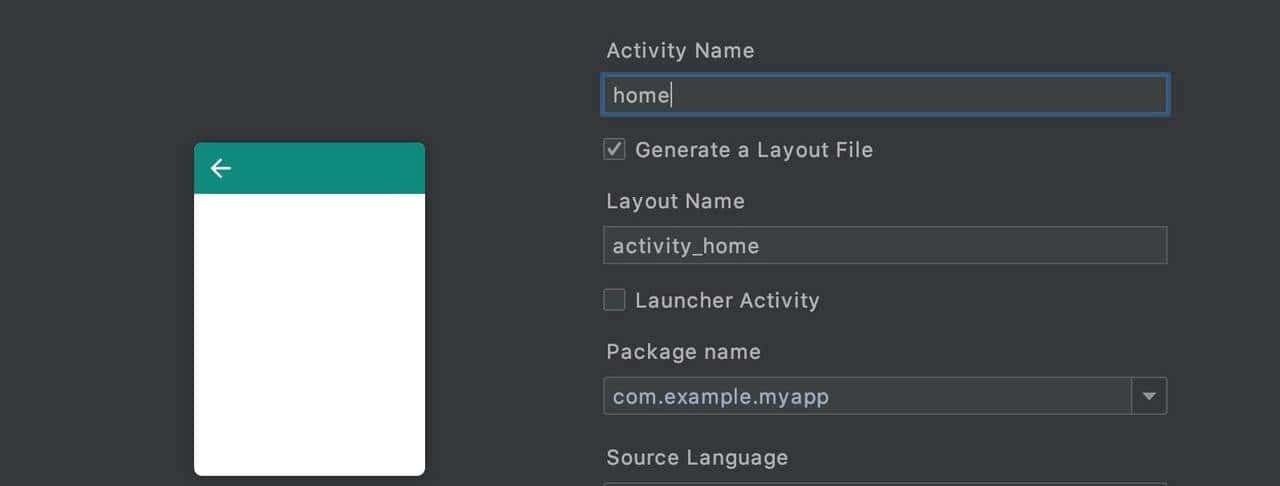Screen dimensions: 1280x486
Task: Click the checkmark in the ticked checkbox
Action: (615, 150)
